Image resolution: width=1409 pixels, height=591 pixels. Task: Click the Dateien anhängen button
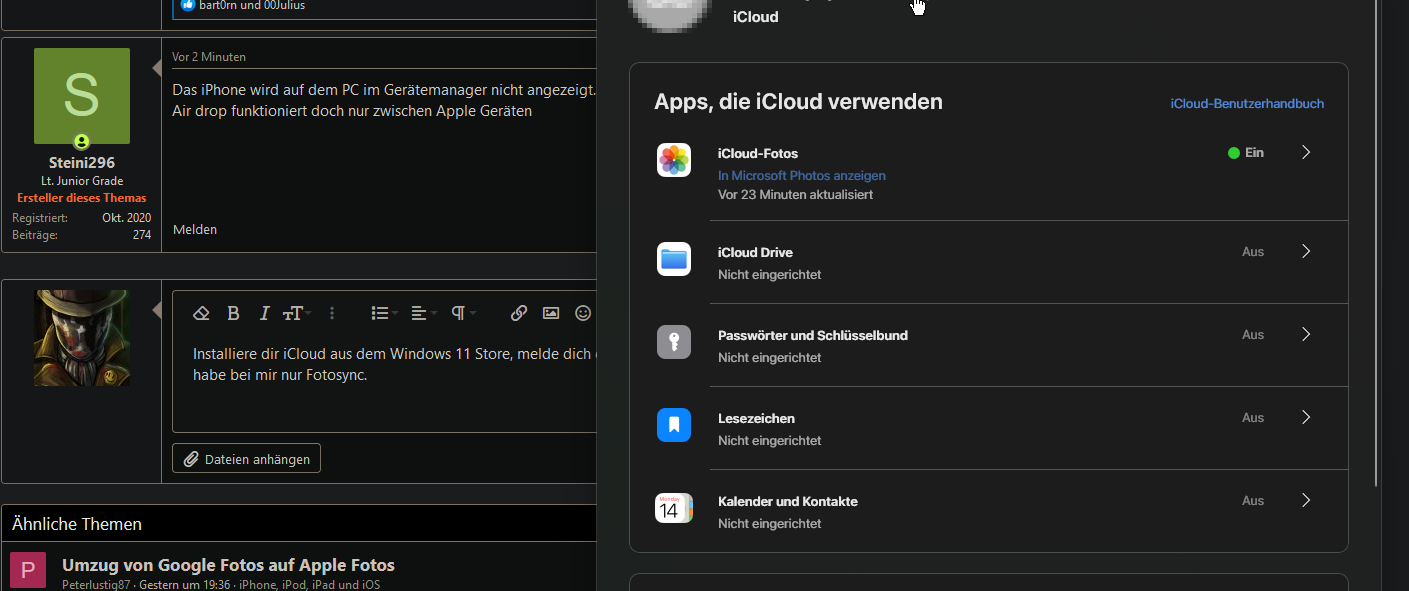245,458
